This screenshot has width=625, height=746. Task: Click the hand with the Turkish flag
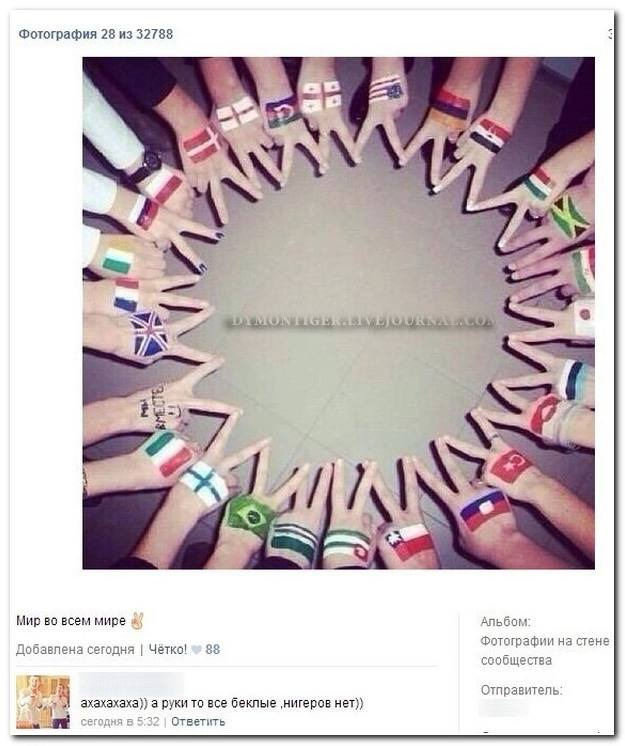tap(508, 465)
